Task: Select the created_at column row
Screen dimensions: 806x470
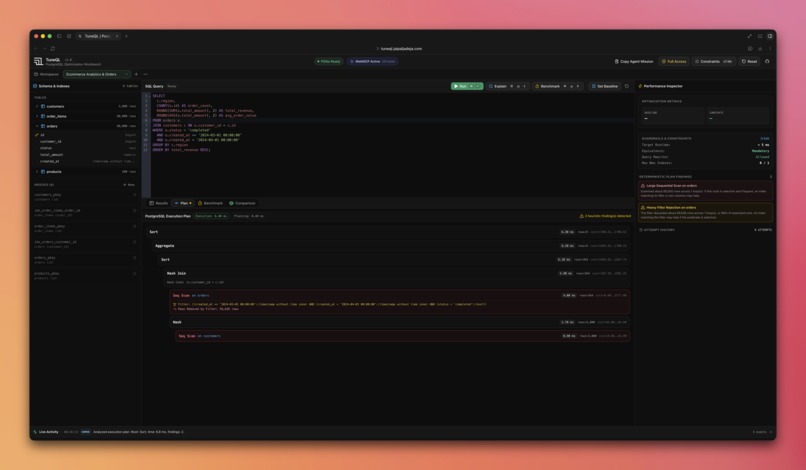Action: tap(85, 161)
